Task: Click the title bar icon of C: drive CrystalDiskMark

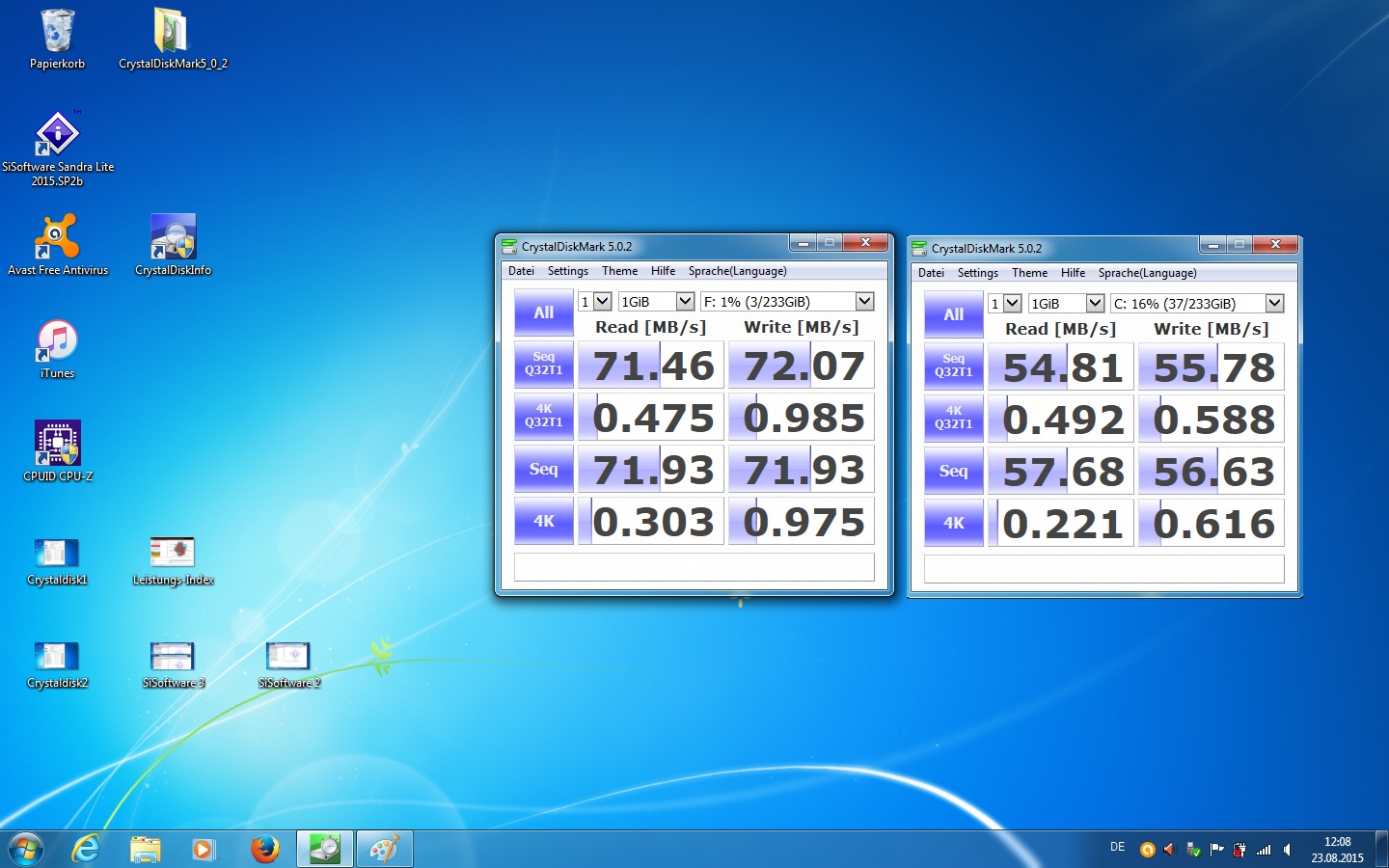Action: [x=919, y=248]
